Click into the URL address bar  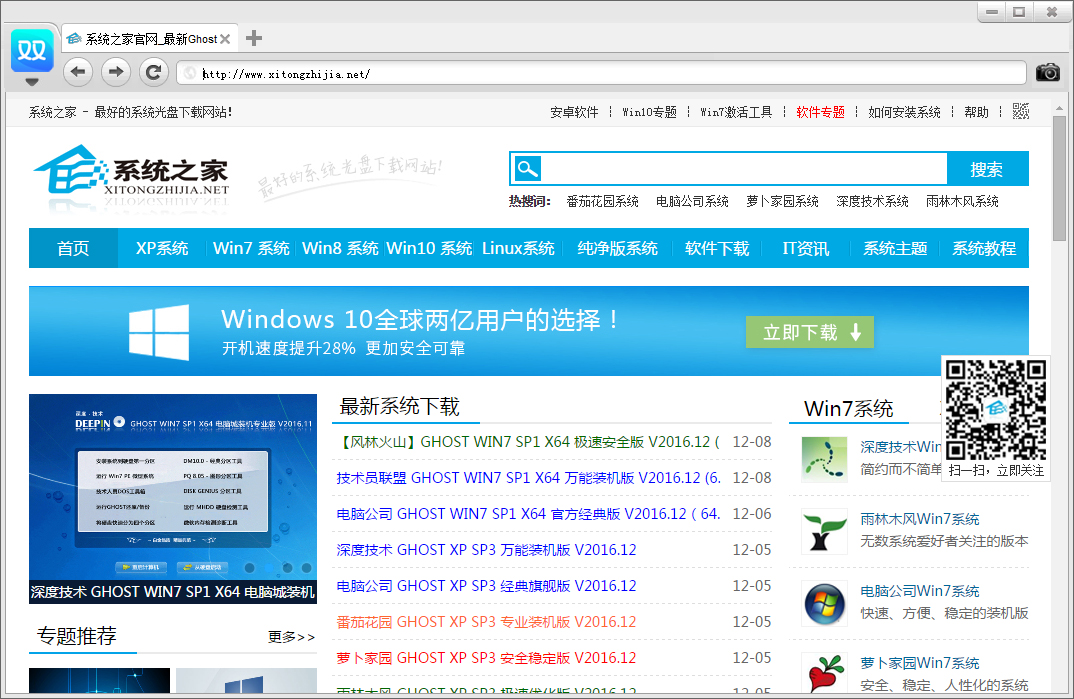click(600, 73)
